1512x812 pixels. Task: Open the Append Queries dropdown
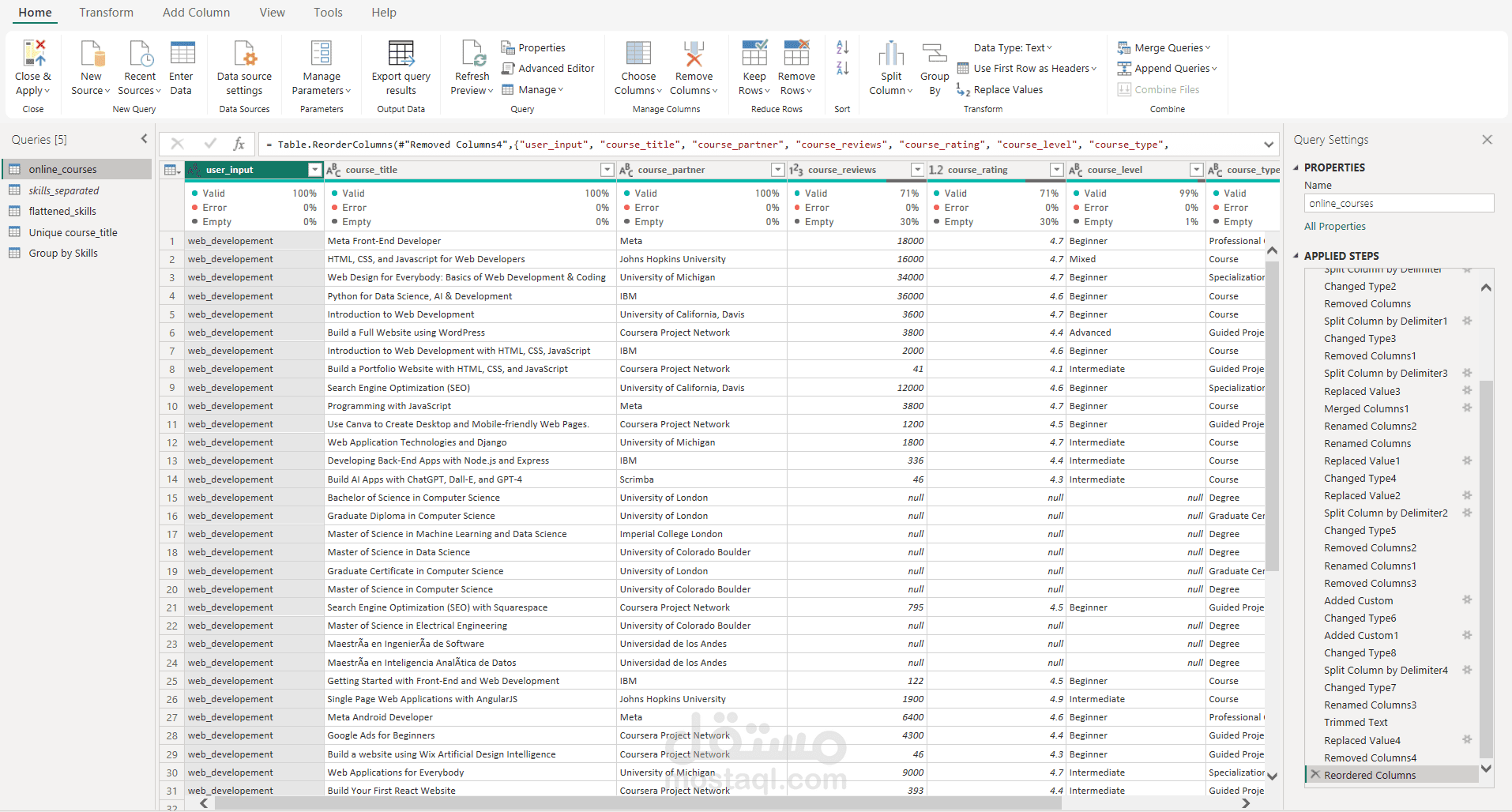[x=1167, y=69]
